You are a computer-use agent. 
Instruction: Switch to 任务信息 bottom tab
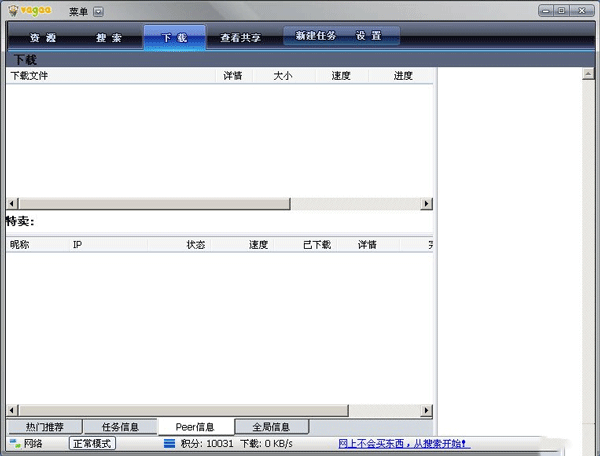click(120, 427)
